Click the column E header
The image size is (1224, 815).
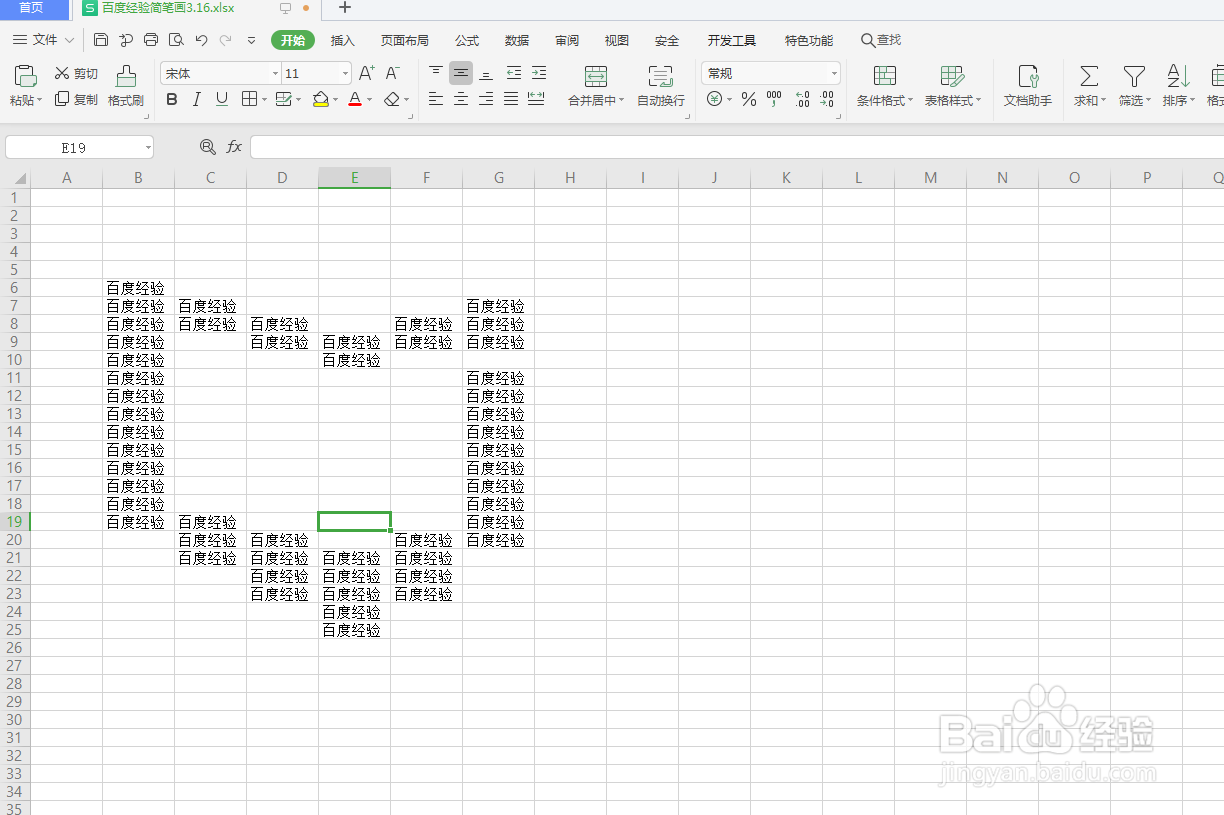pyautogui.click(x=354, y=178)
